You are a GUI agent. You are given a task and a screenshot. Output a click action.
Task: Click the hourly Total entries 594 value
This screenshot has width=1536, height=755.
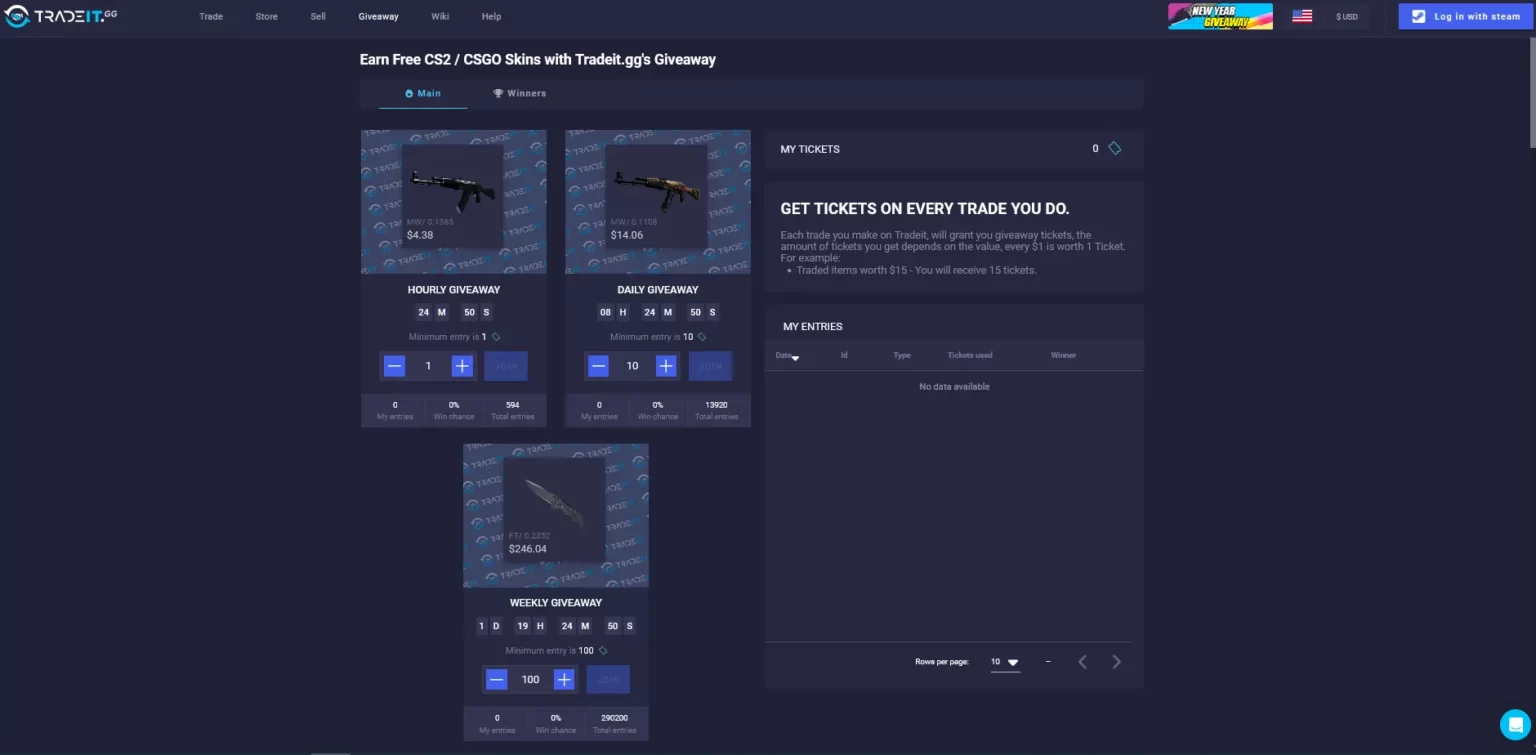[513, 405]
